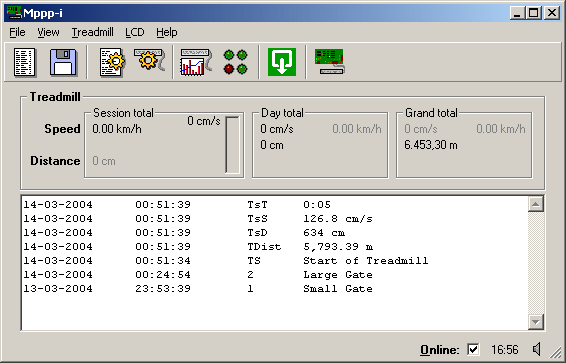Open the log list document icon

(x=25, y=62)
